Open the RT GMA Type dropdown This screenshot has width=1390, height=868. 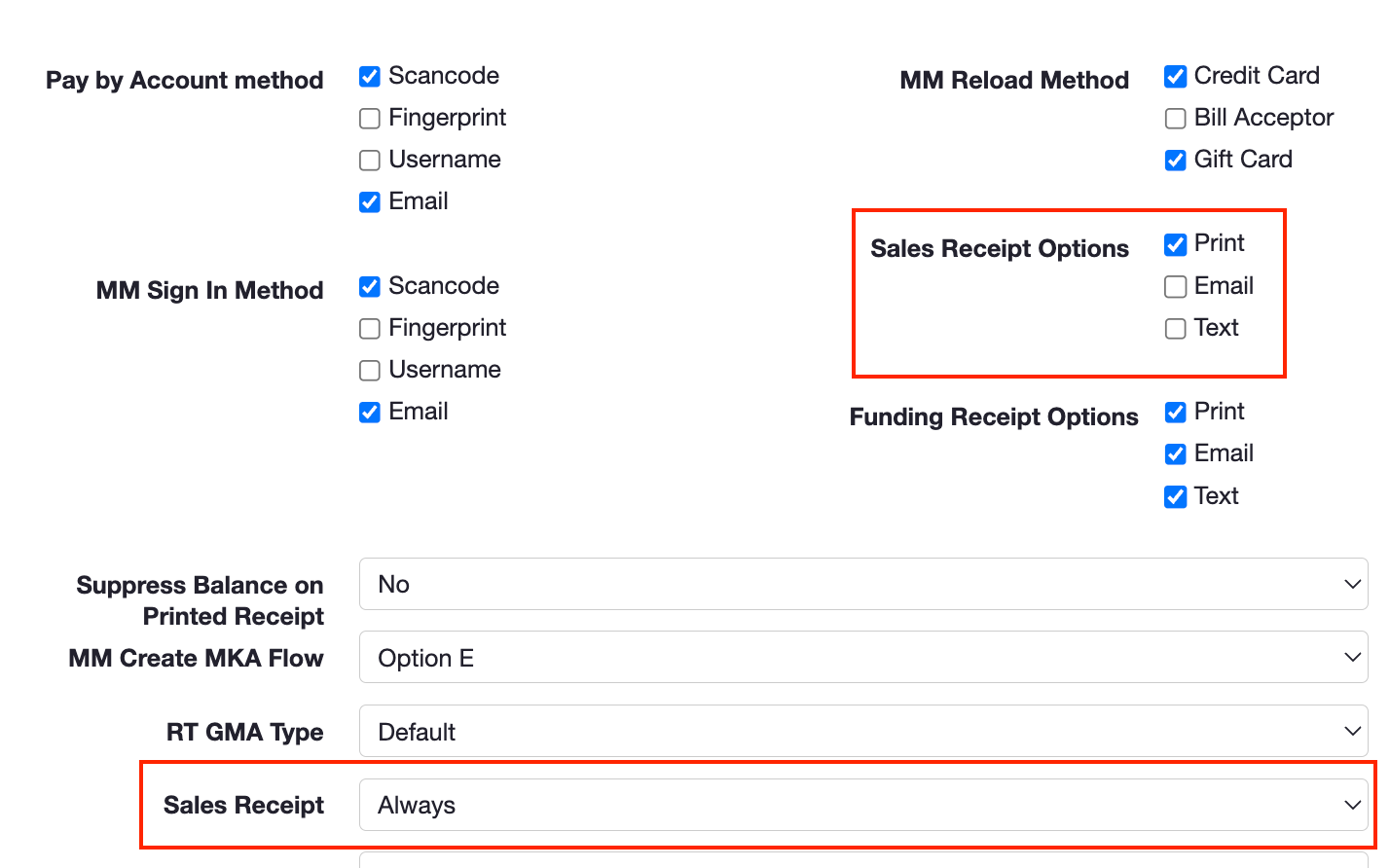[863, 732]
